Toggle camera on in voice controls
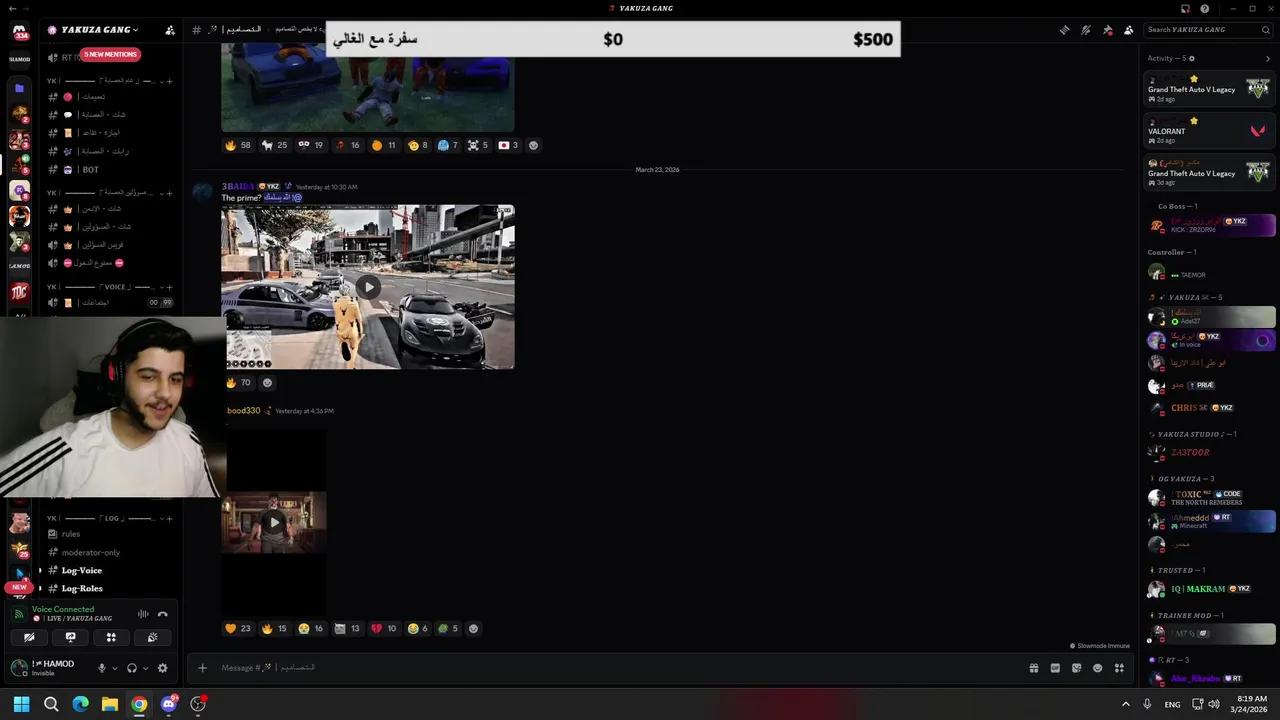The image size is (1280, 720). click(29, 637)
